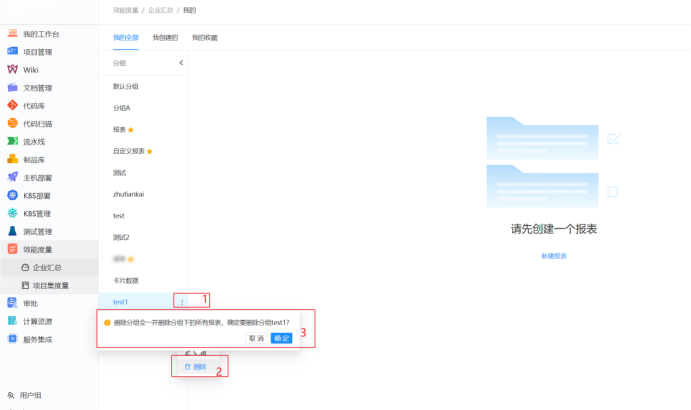Click the 代码扫描 sidebar icon
This screenshot has height=410, width=691.
12,123
